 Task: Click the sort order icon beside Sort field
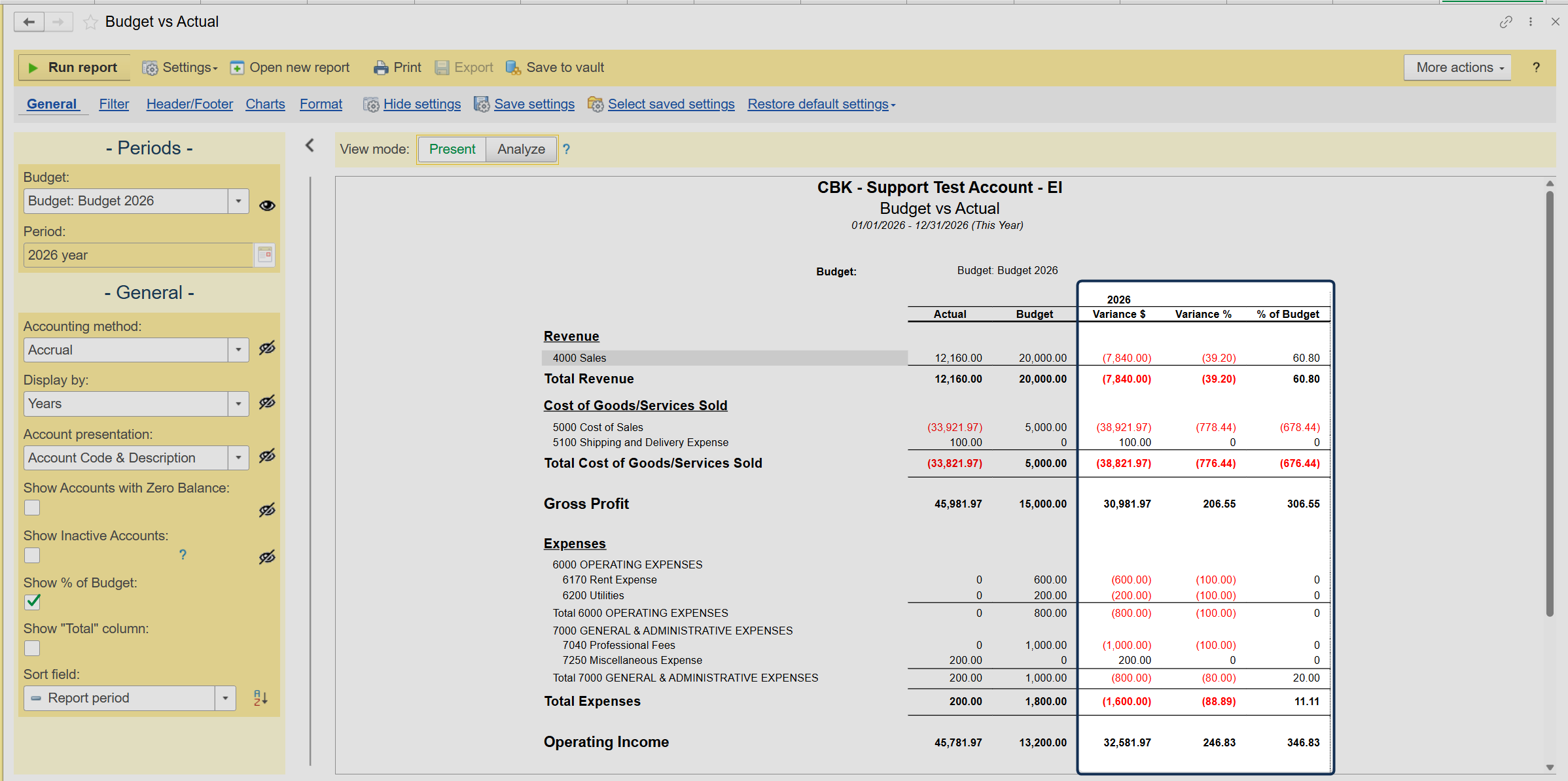pos(260,698)
